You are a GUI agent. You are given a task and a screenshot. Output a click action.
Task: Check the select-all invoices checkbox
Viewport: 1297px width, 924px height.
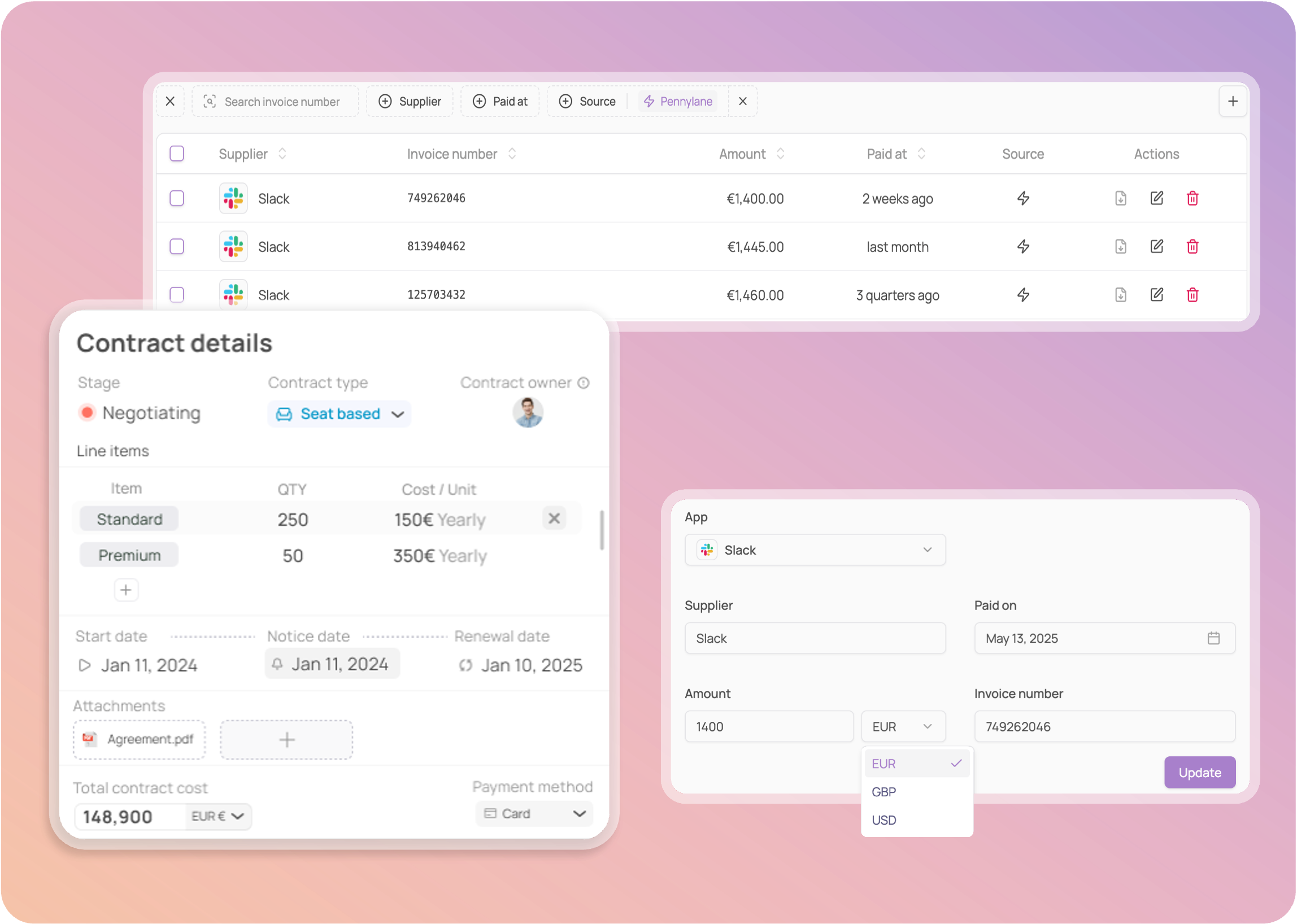[x=177, y=154]
